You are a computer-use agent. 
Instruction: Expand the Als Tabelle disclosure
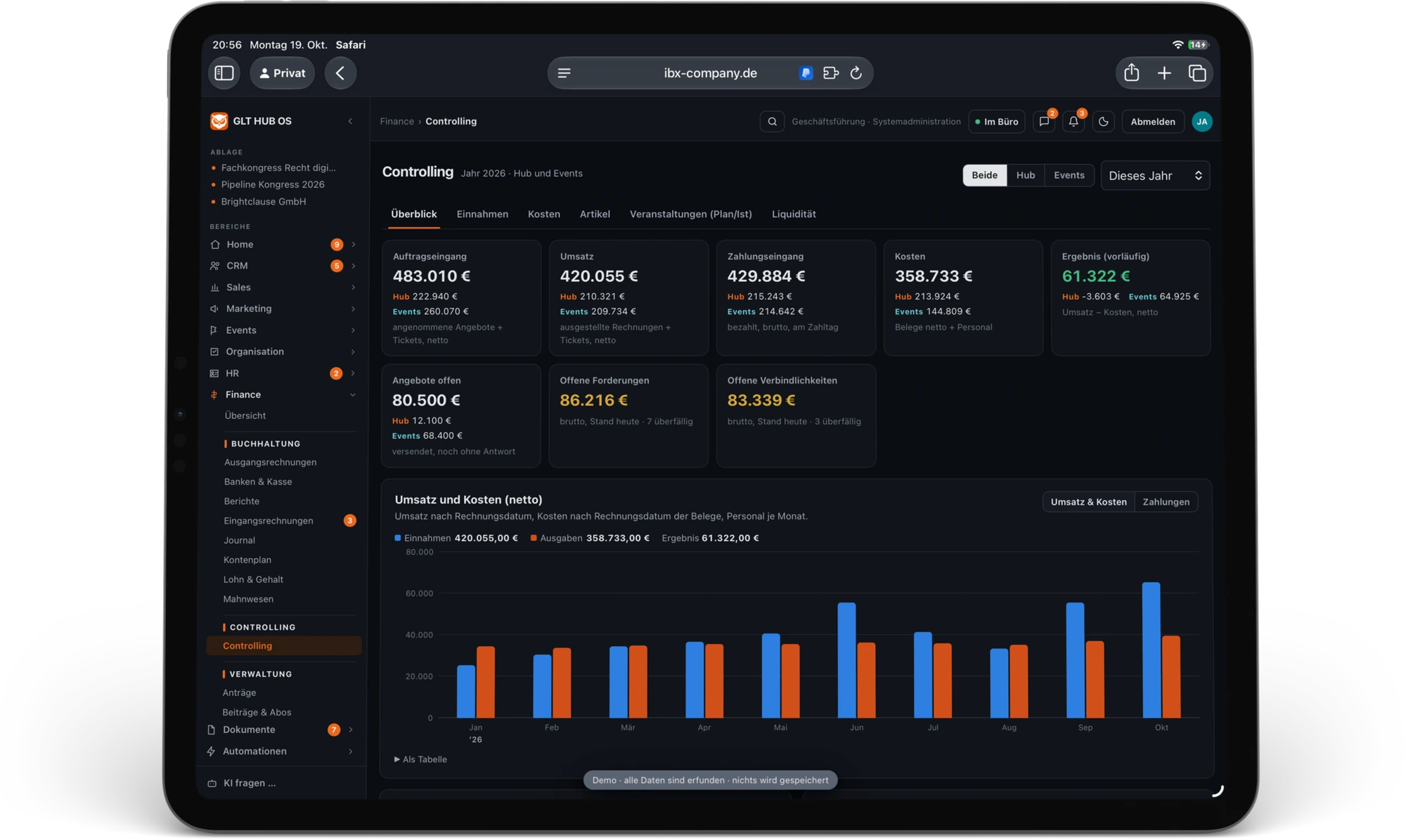(420, 759)
